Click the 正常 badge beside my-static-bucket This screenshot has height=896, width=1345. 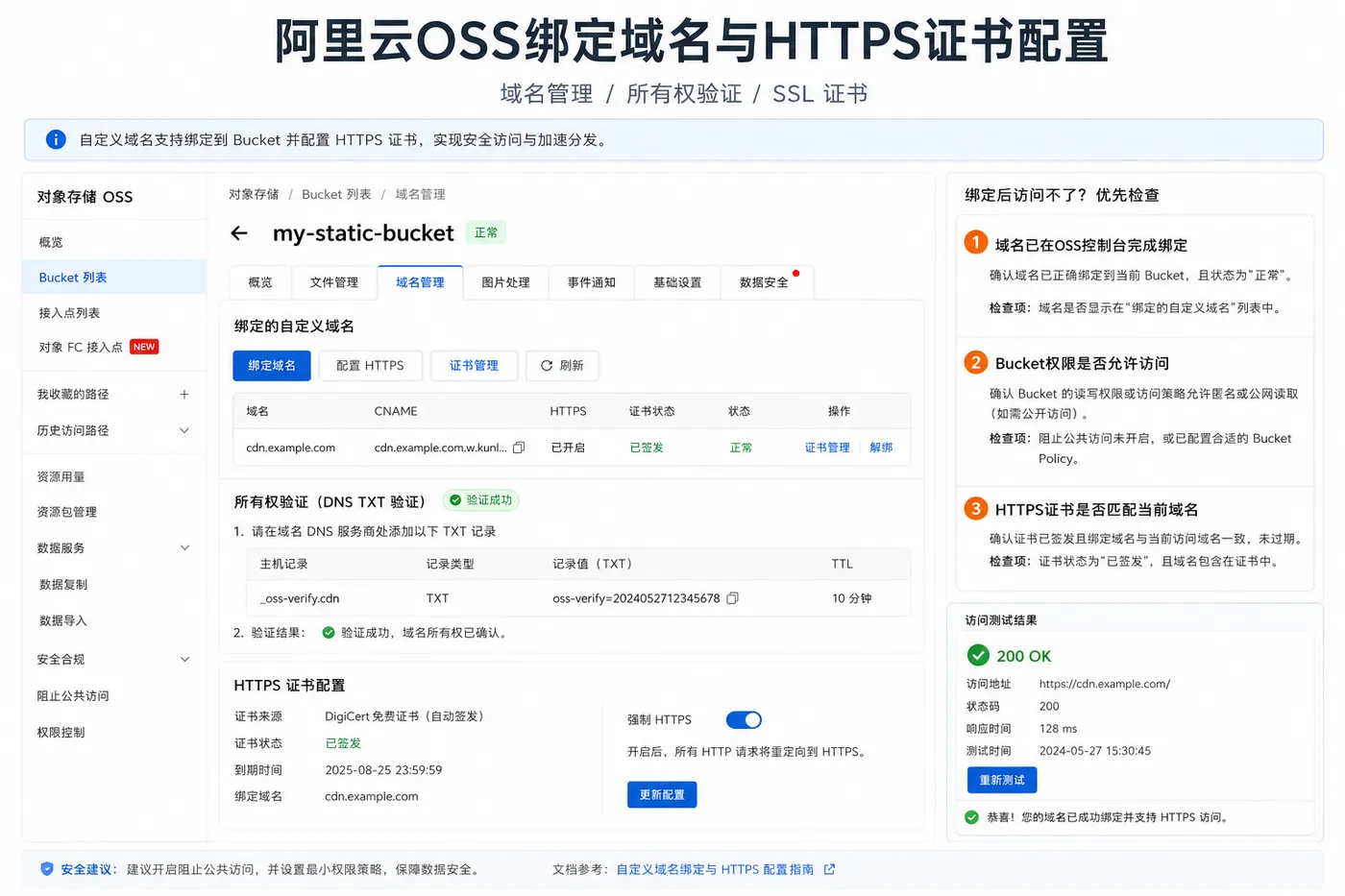(486, 232)
